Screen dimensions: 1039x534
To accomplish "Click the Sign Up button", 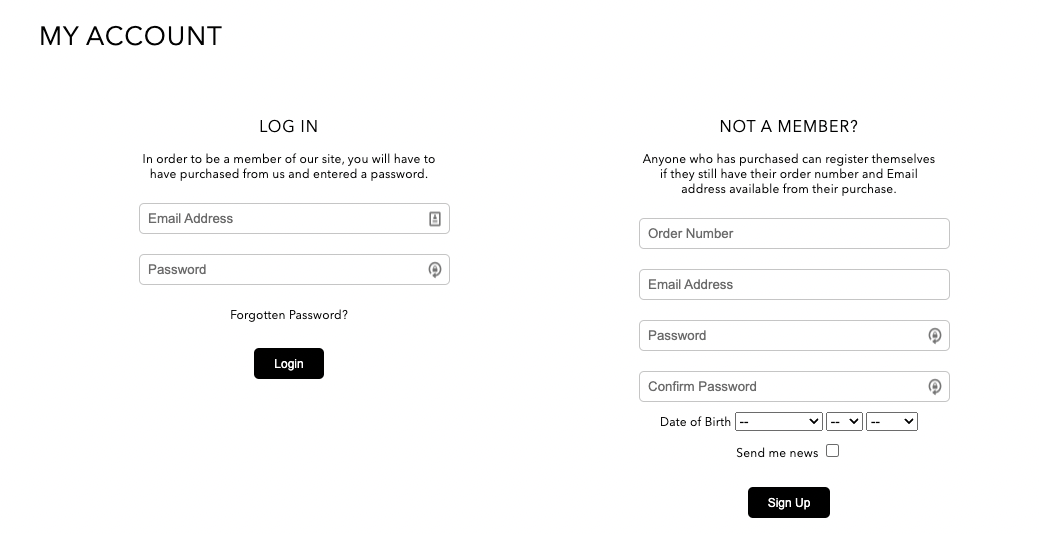I will pyautogui.click(x=789, y=502).
